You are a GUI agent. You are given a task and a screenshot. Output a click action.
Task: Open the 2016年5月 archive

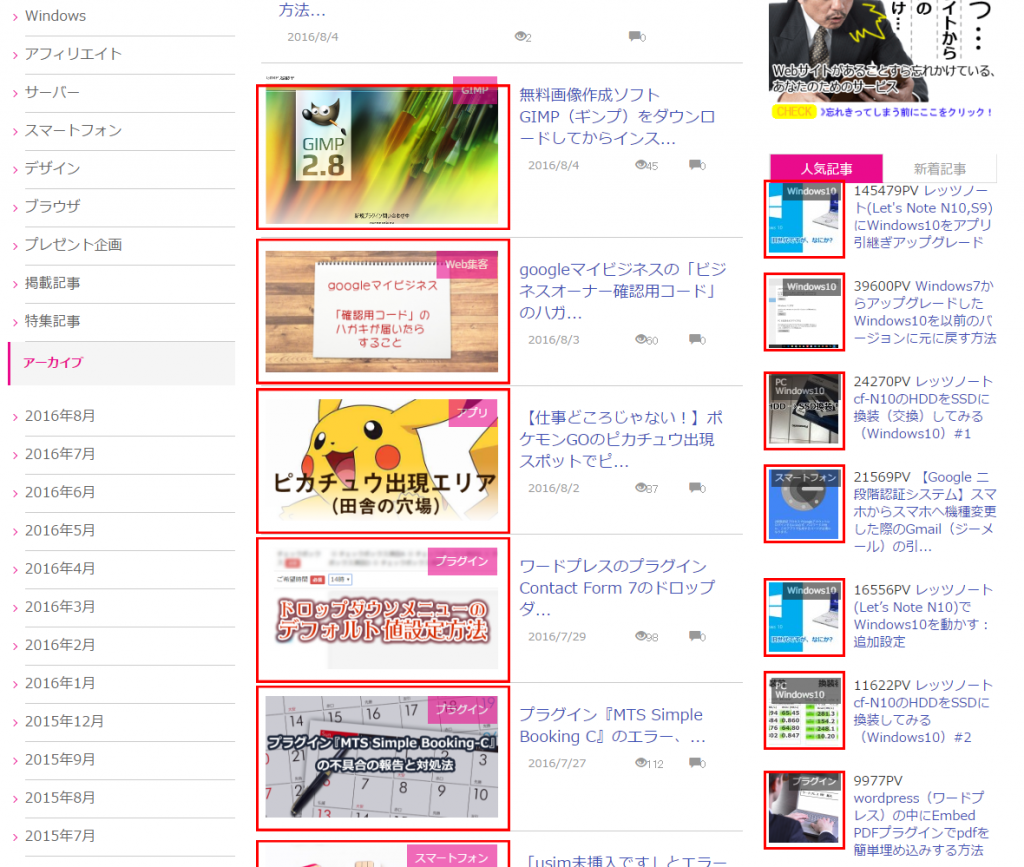tap(60, 530)
